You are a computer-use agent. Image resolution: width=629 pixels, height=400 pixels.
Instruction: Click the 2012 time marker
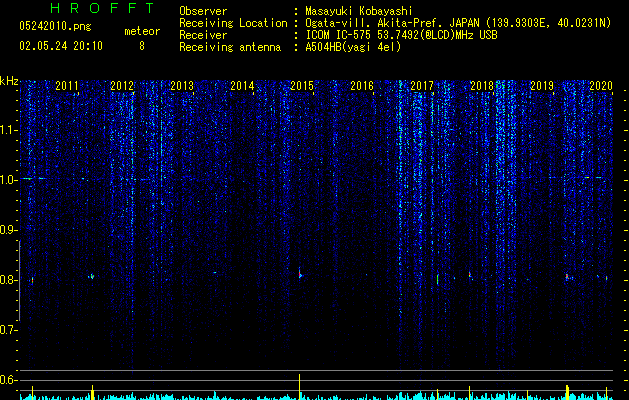coord(122,86)
